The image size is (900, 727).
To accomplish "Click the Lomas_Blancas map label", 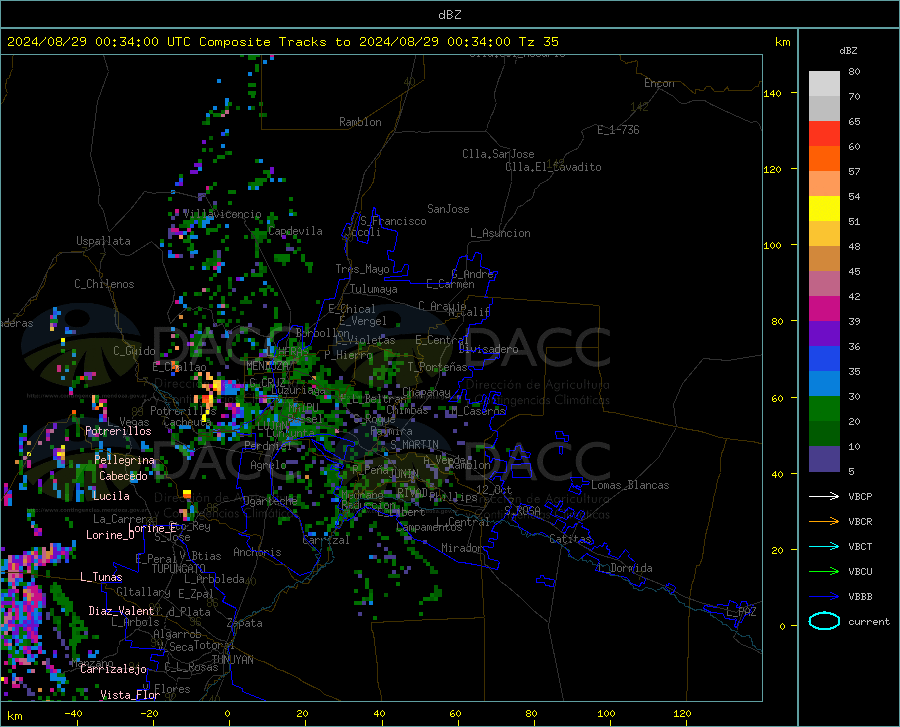I will (630, 485).
